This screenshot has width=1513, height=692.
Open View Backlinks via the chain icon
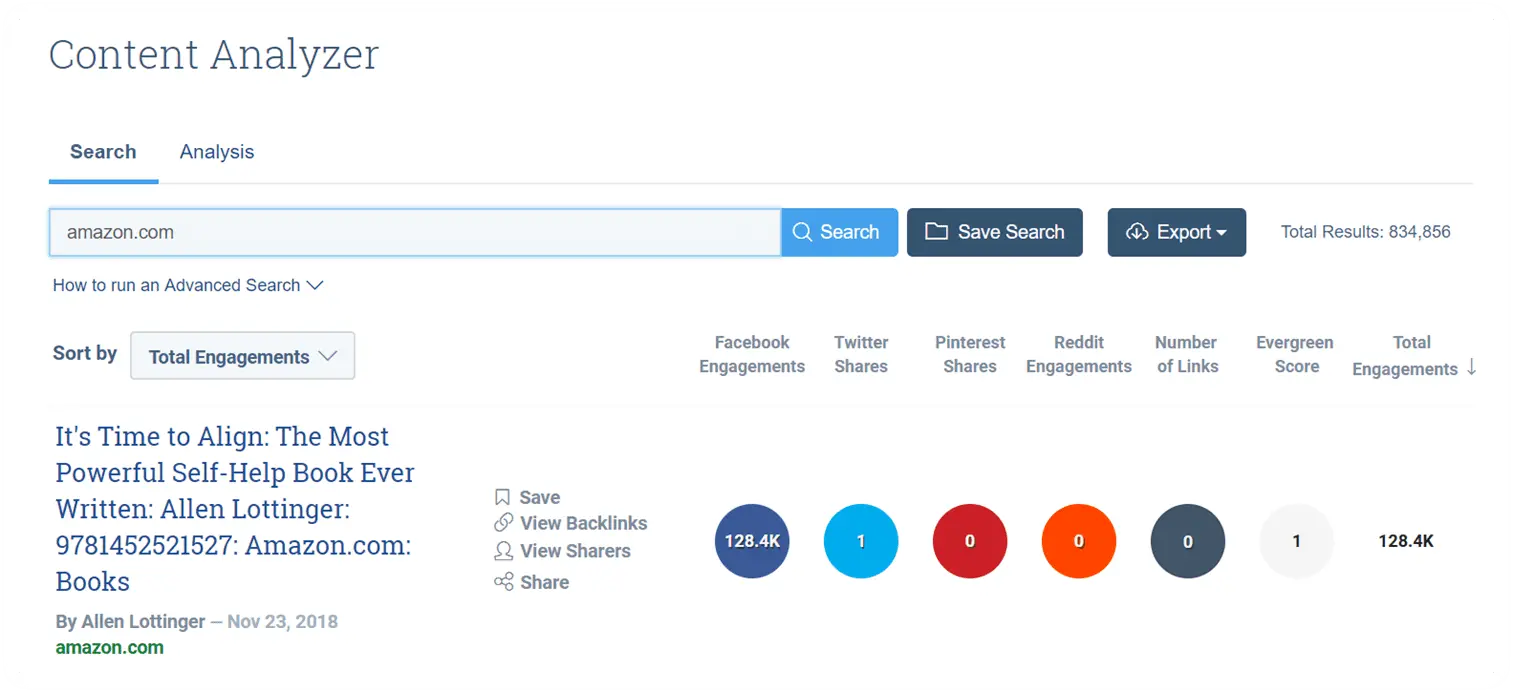(x=502, y=522)
